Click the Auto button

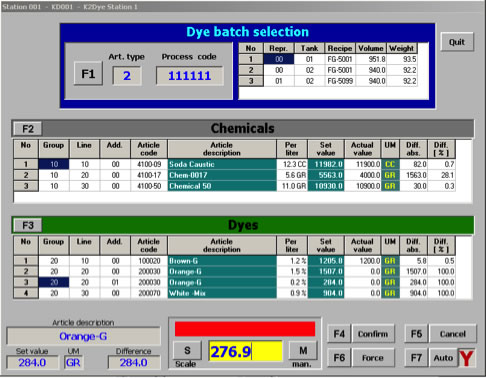point(443,358)
